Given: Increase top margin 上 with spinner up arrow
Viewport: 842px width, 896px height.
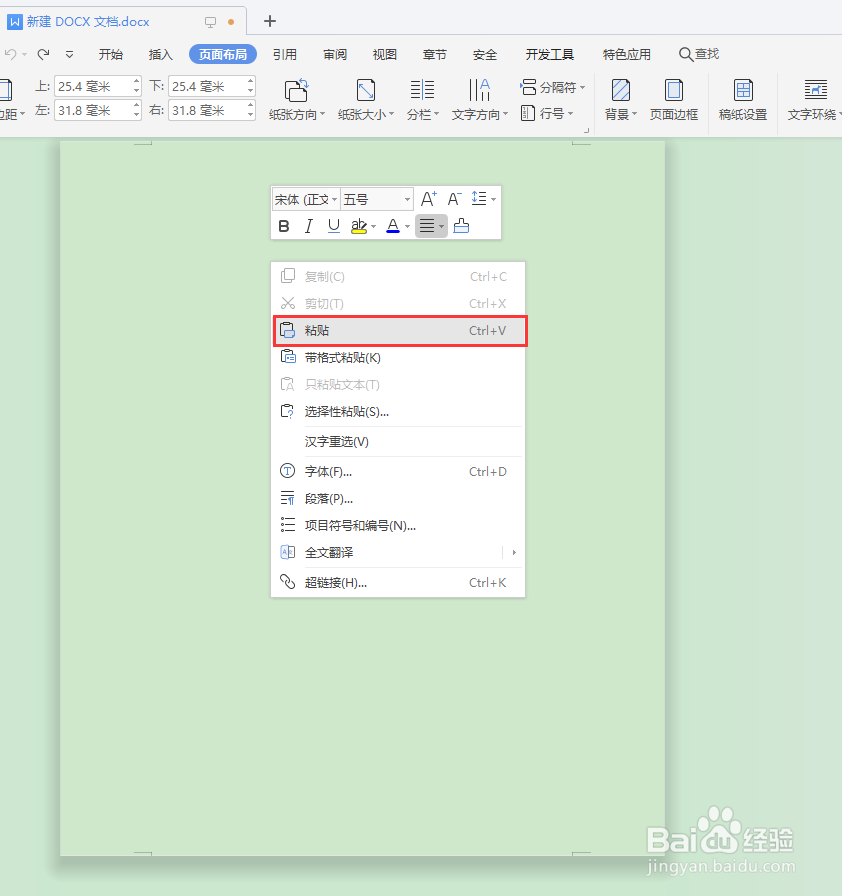Looking at the screenshot, I should click(136, 81).
